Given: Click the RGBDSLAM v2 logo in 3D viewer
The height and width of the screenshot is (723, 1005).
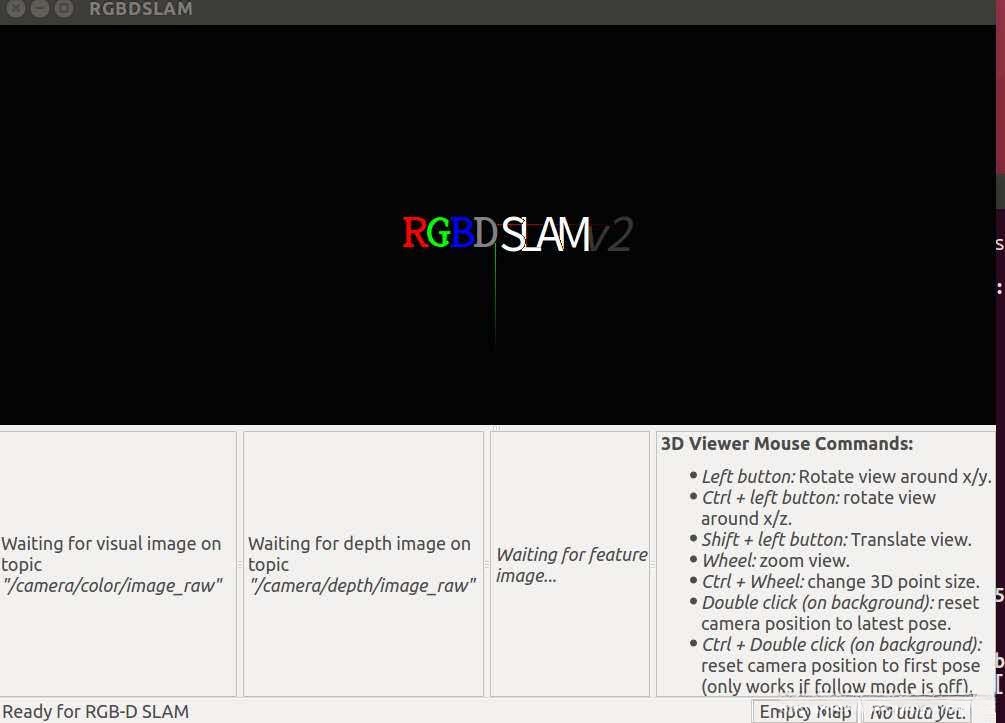Looking at the screenshot, I should coord(517,233).
